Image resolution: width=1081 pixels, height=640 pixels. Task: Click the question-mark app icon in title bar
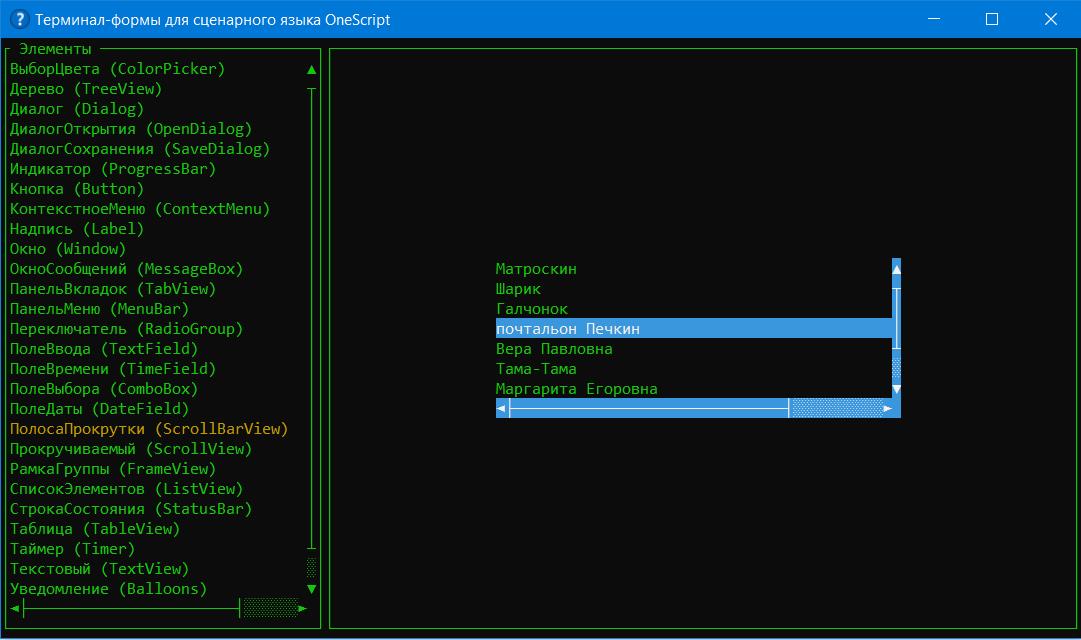click(x=18, y=19)
